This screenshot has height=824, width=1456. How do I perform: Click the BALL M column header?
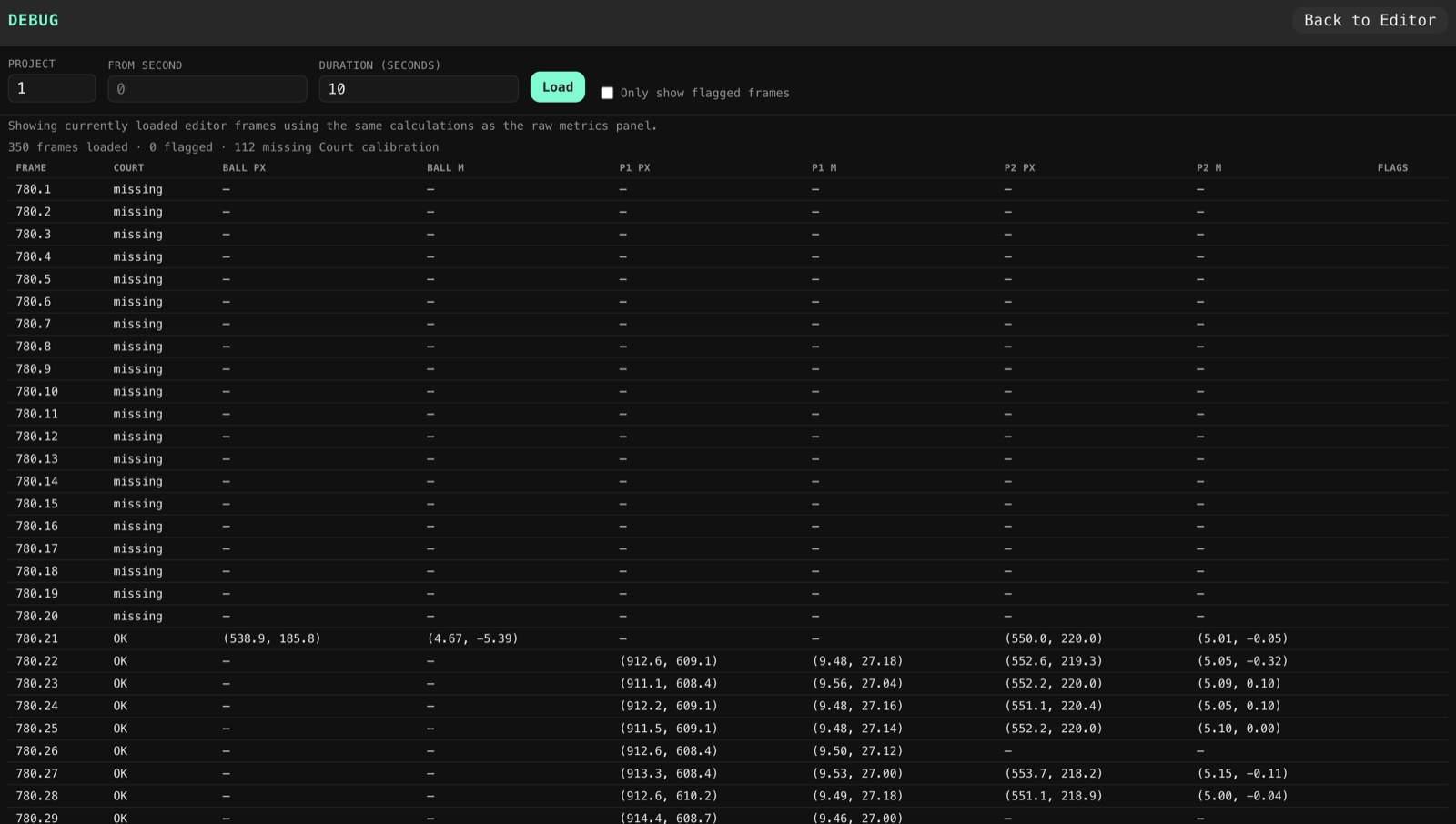tap(445, 167)
